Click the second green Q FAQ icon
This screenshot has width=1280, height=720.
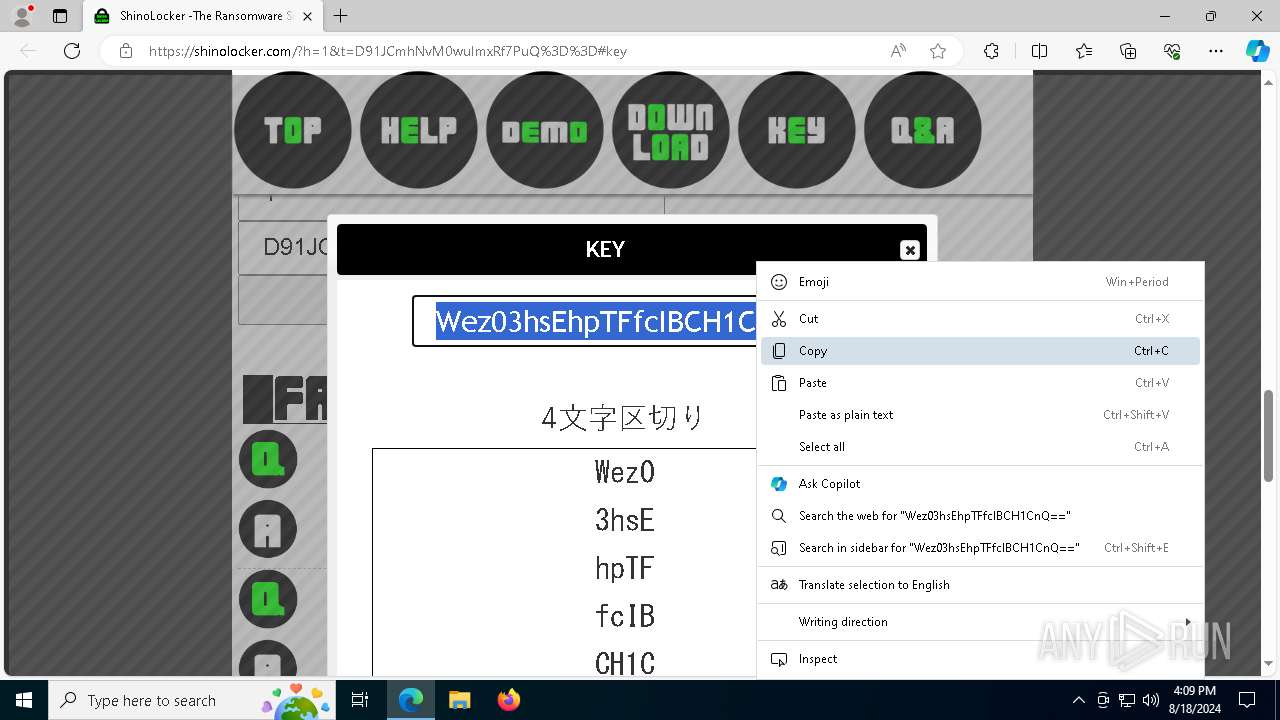[x=268, y=599]
